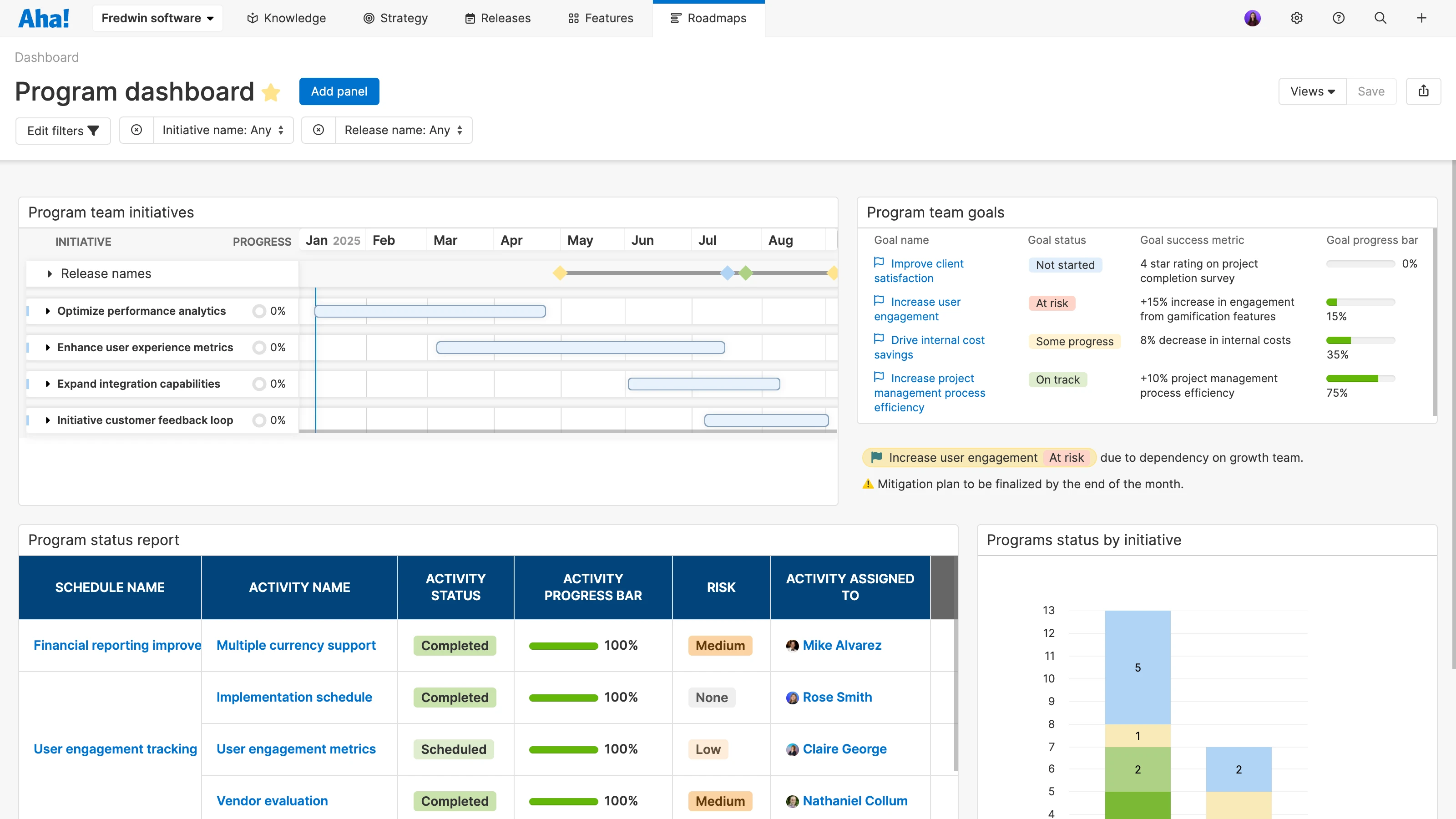Open Mike Alvarez's profile link
Image resolution: width=1456 pixels, height=819 pixels.
click(x=842, y=645)
